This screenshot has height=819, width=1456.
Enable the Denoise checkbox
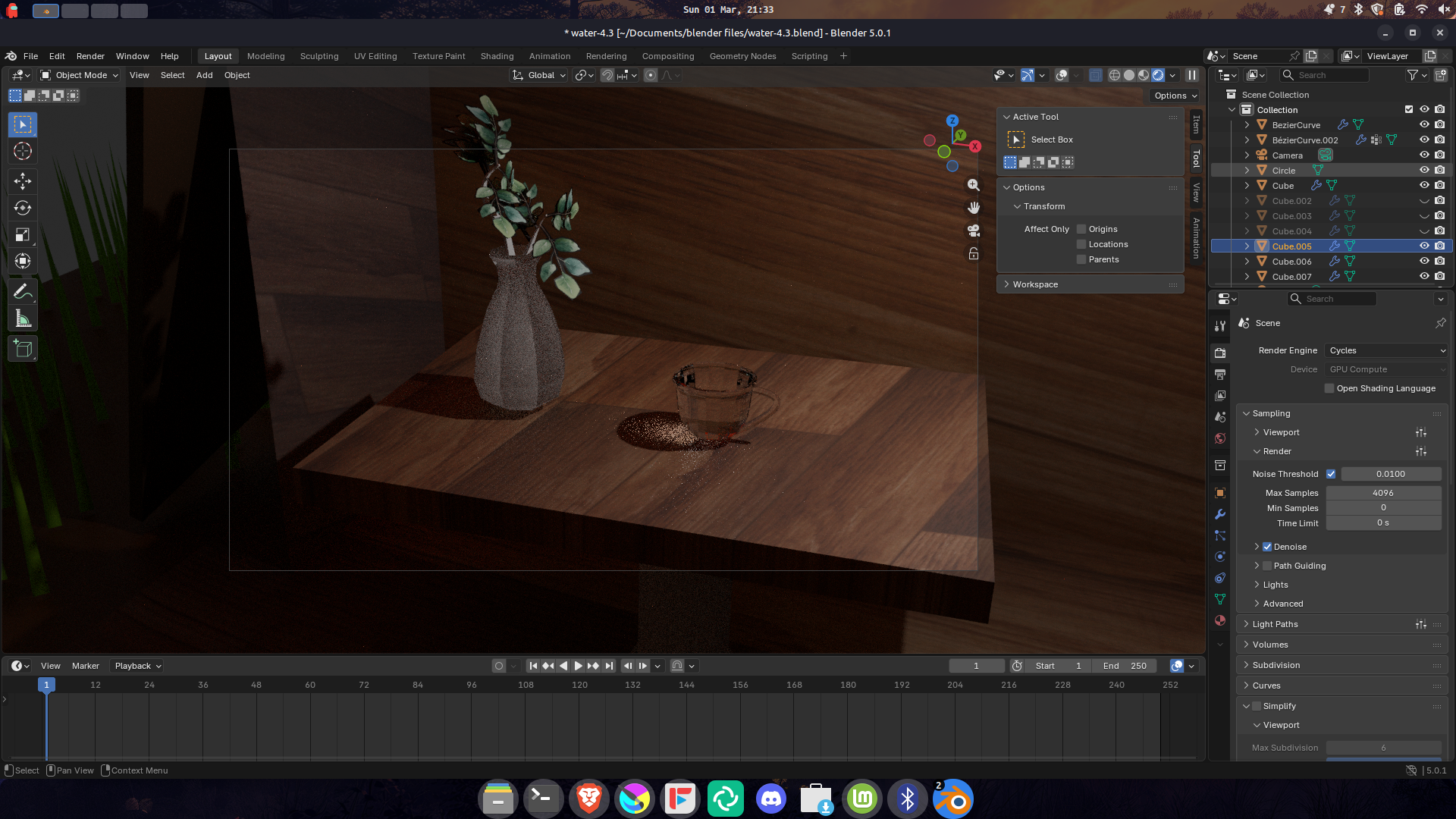[x=1267, y=547]
